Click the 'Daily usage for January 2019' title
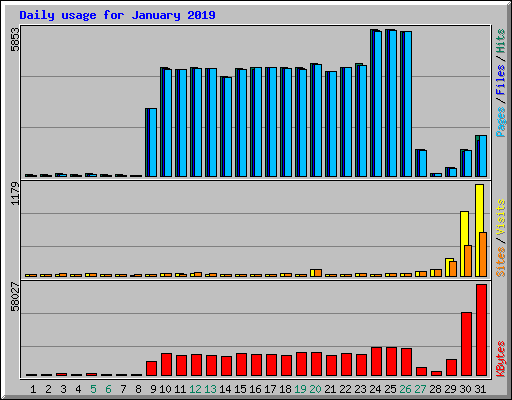The width and height of the screenshot is (512, 400). 117,15
